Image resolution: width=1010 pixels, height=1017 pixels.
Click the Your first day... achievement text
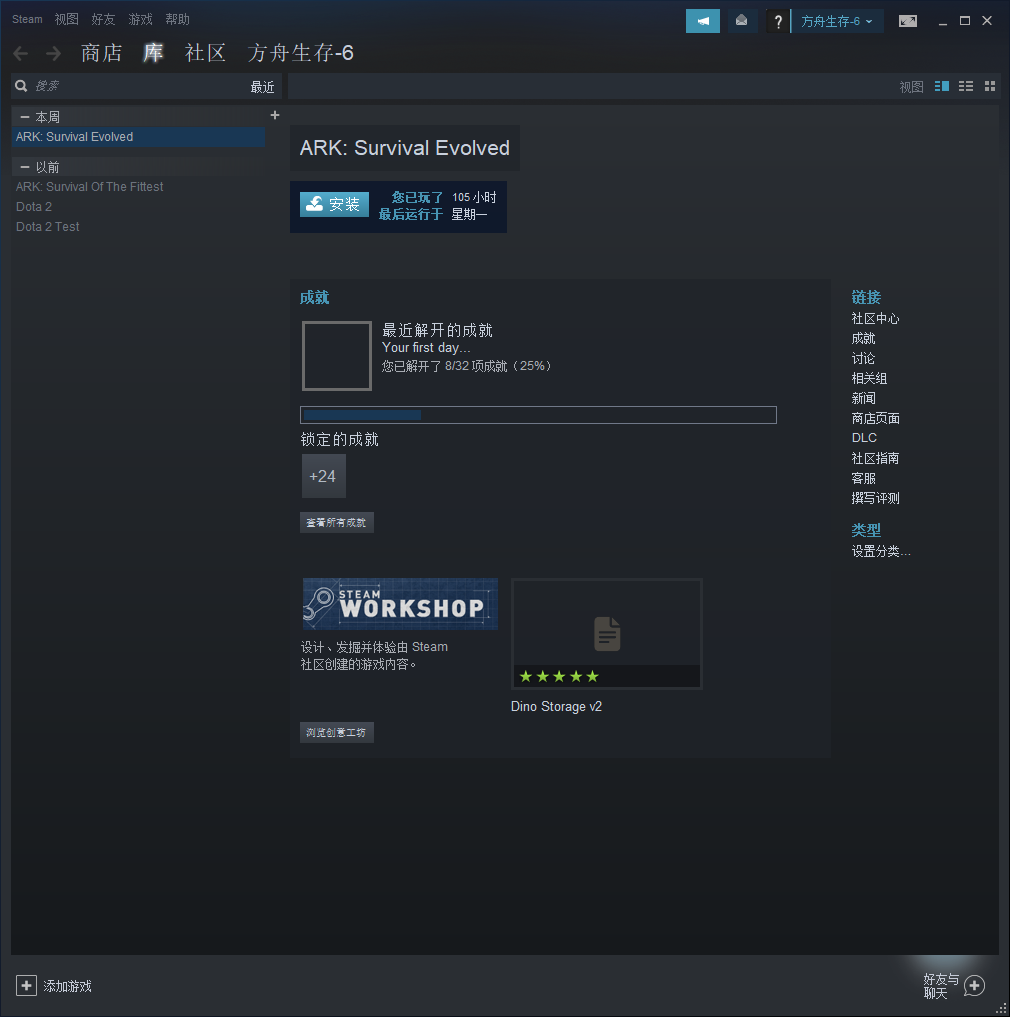426,348
